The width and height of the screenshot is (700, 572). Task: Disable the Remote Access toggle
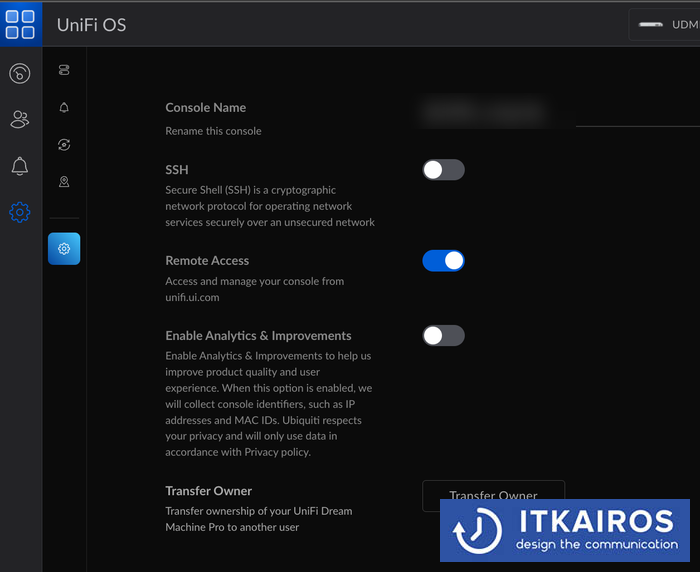[x=443, y=261]
